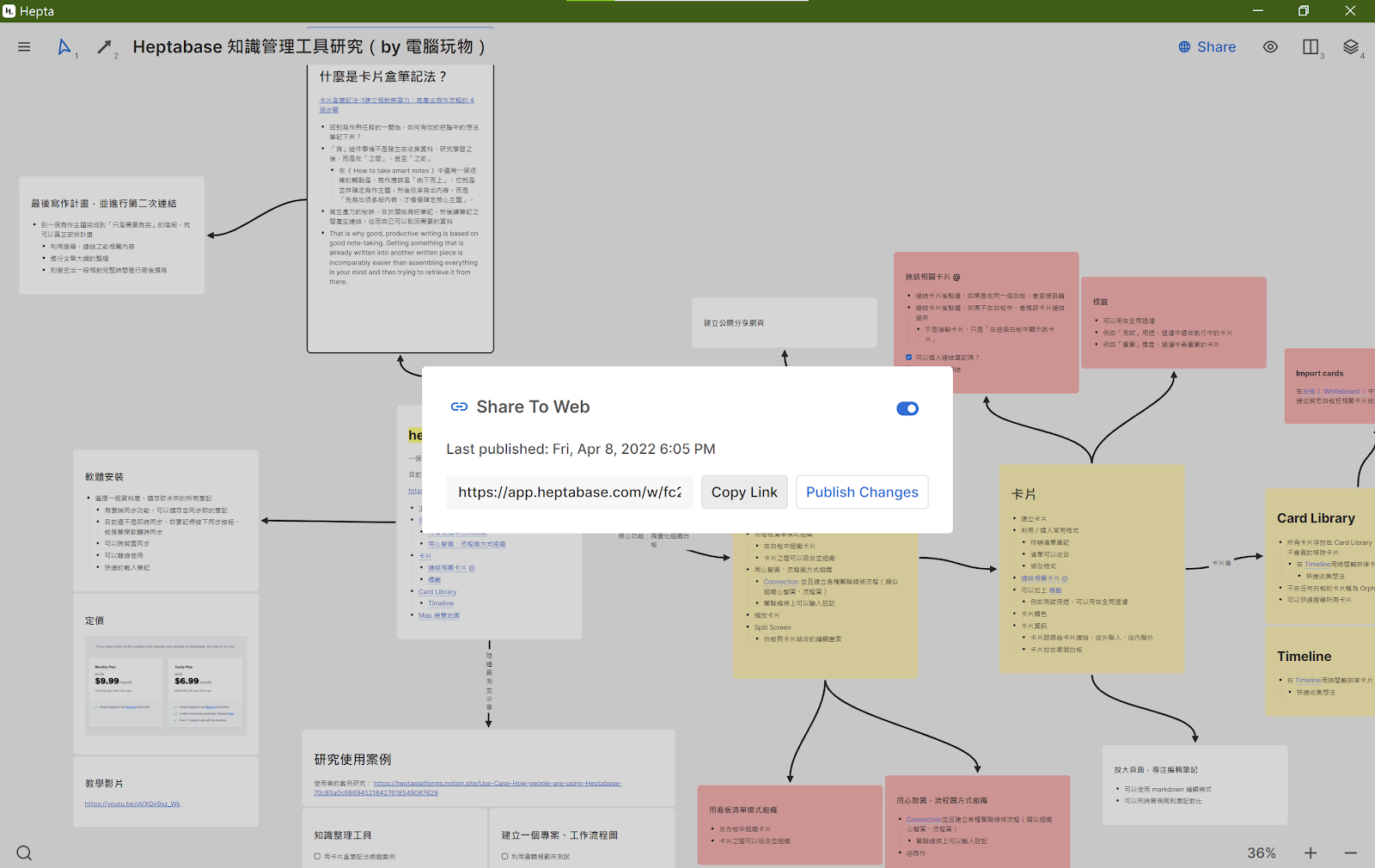Toggle the eye view icon
1375x868 pixels.
(x=1270, y=47)
